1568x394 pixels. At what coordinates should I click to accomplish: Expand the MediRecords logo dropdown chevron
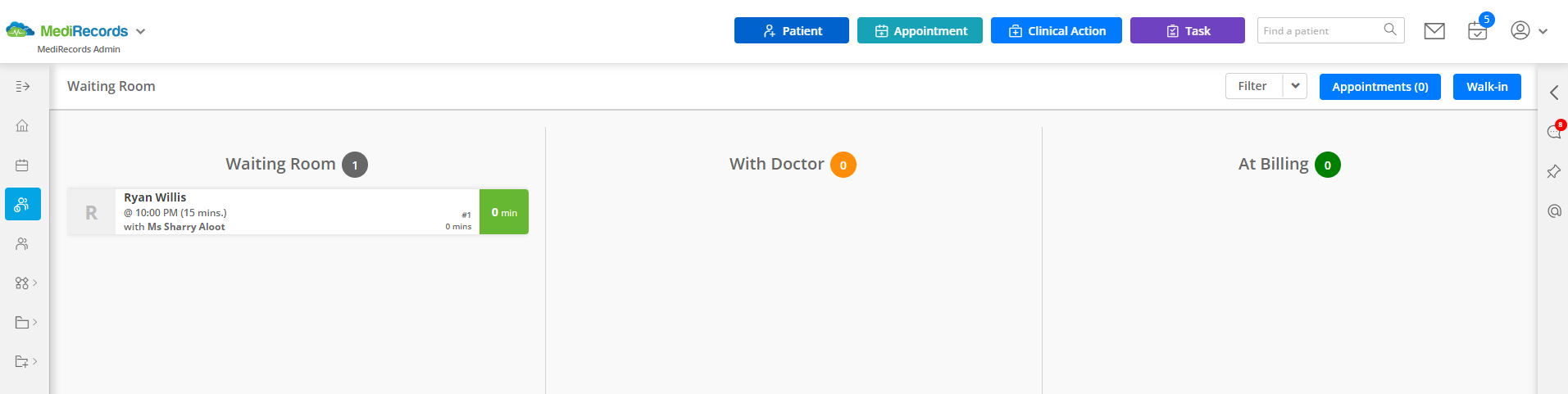140,31
